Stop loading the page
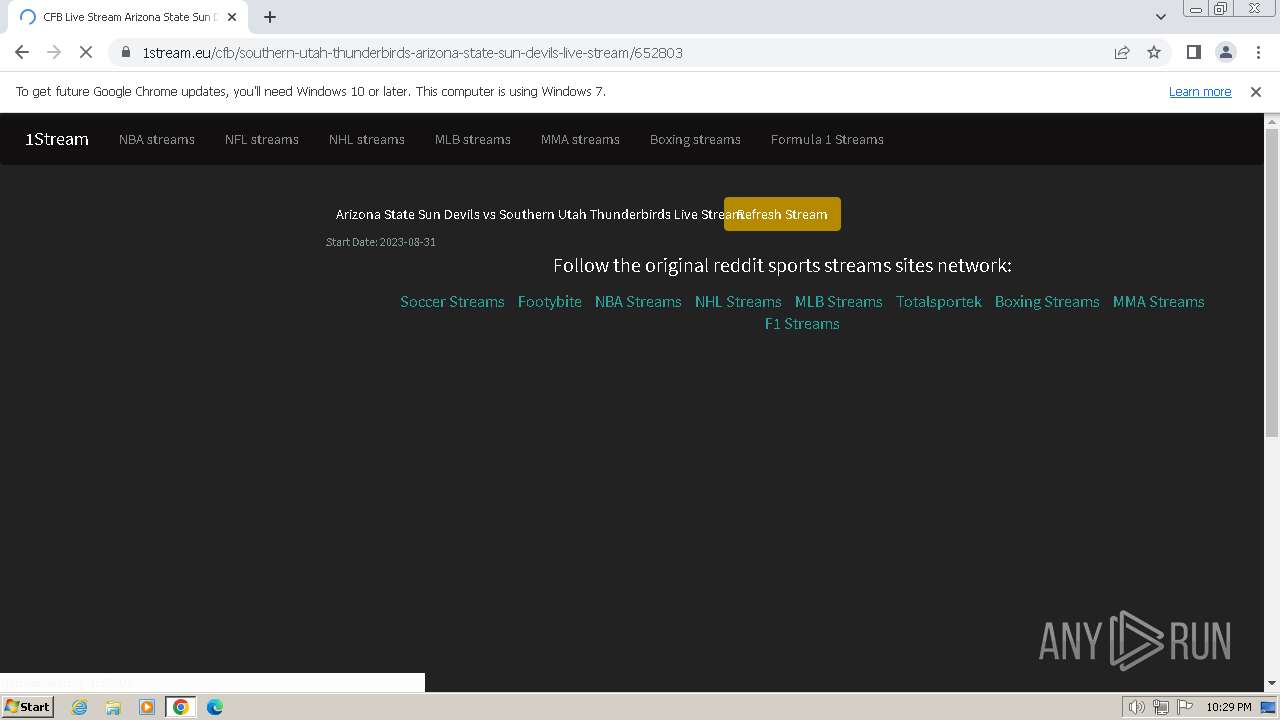1280x720 pixels. click(86, 52)
